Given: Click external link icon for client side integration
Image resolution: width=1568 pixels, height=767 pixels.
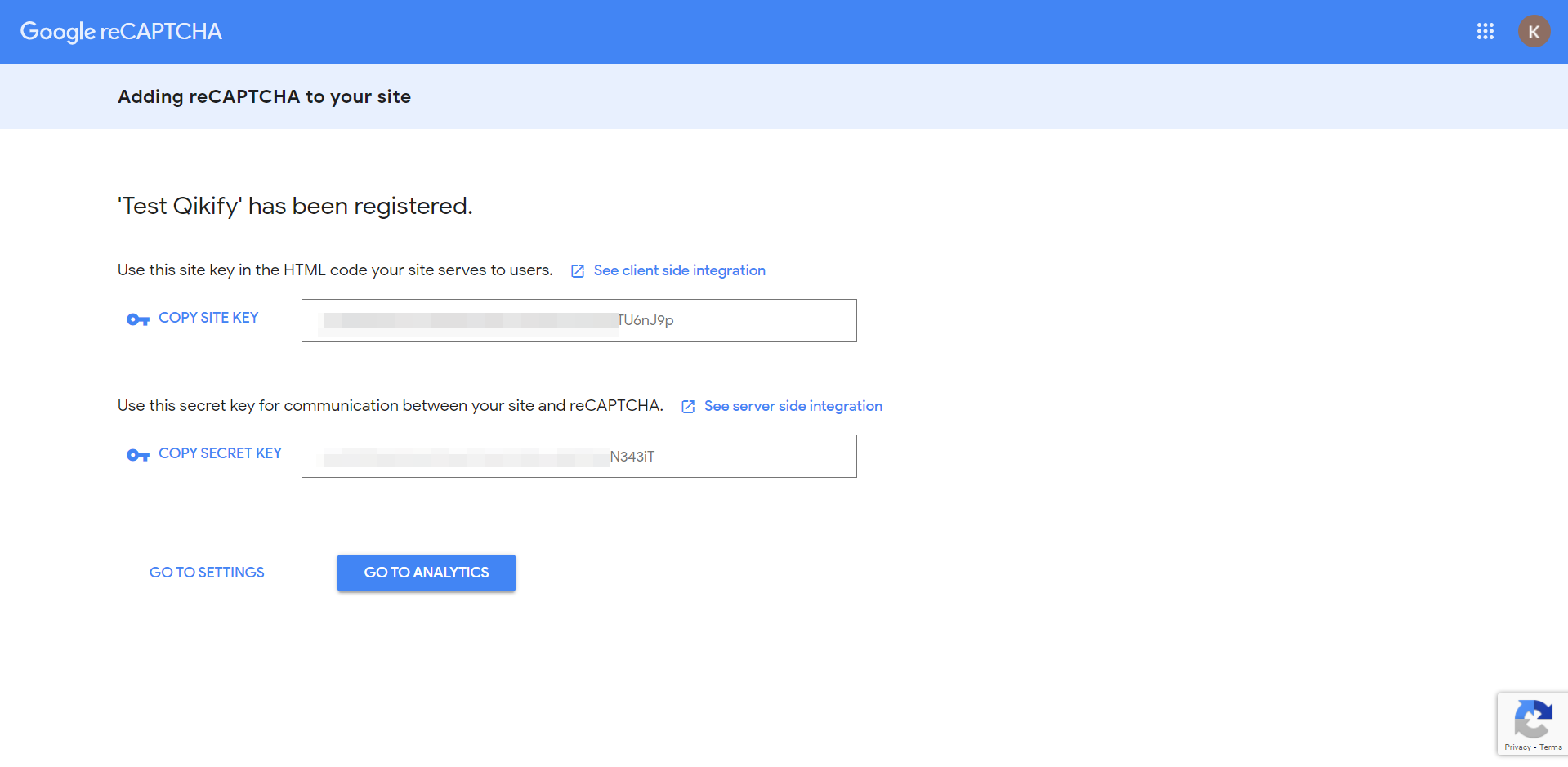Looking at the screenshot, I should point(578,271).
